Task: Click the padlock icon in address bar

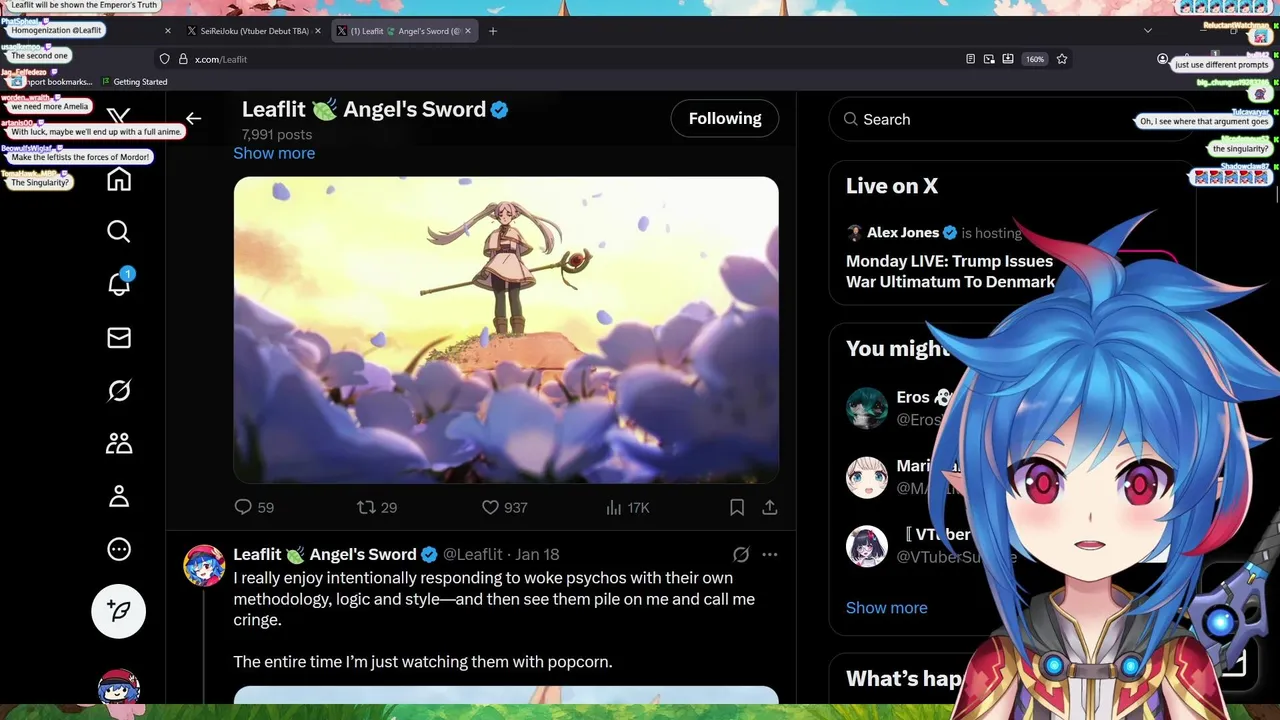Action: click(x=183, y=59)
